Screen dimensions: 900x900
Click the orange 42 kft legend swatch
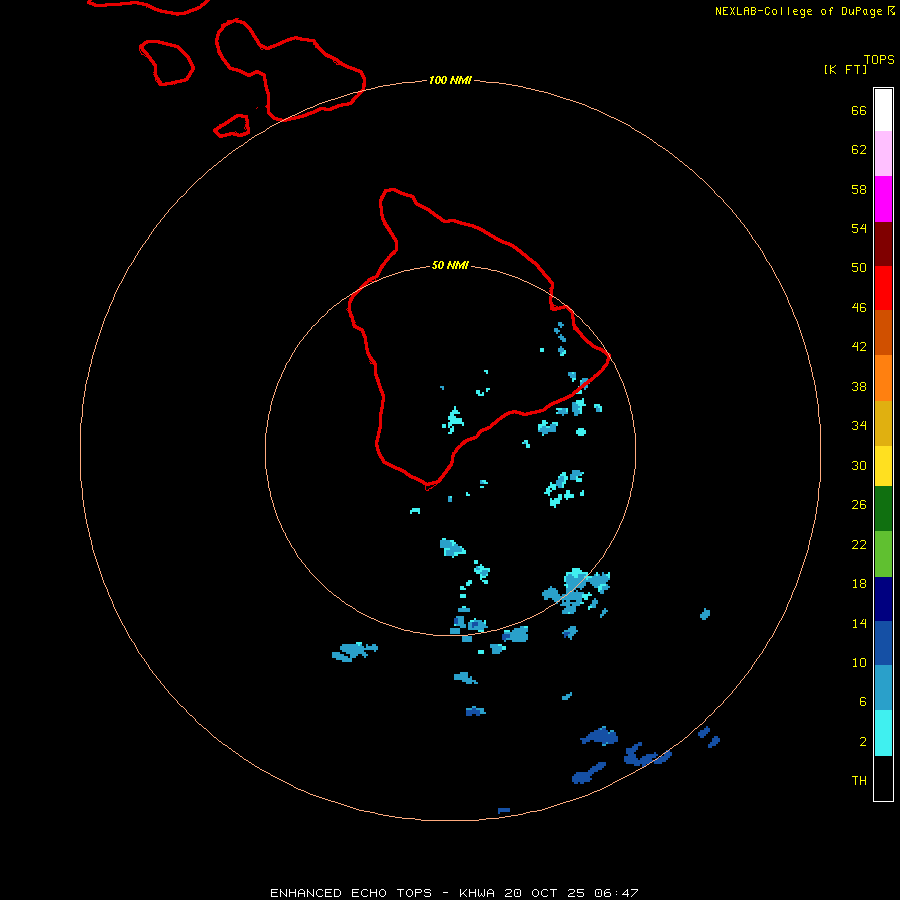click(883, 378)
